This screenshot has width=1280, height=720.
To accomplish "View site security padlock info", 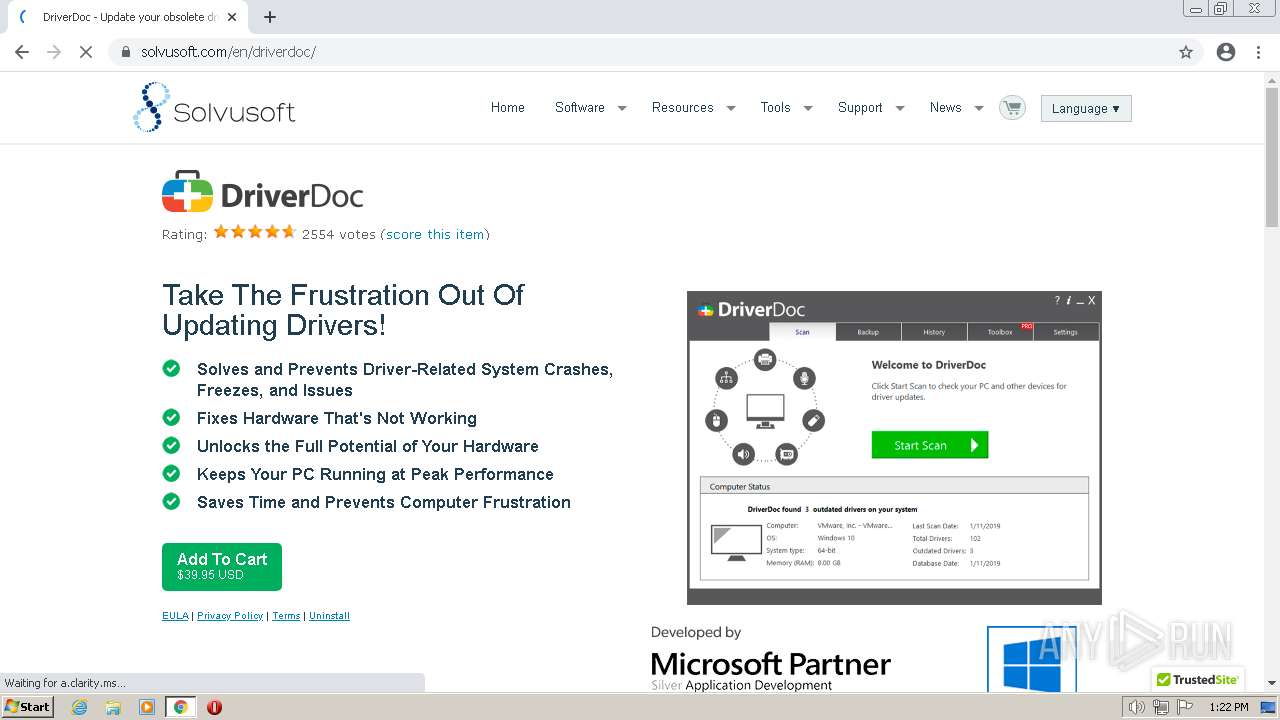I will [126, 52].
